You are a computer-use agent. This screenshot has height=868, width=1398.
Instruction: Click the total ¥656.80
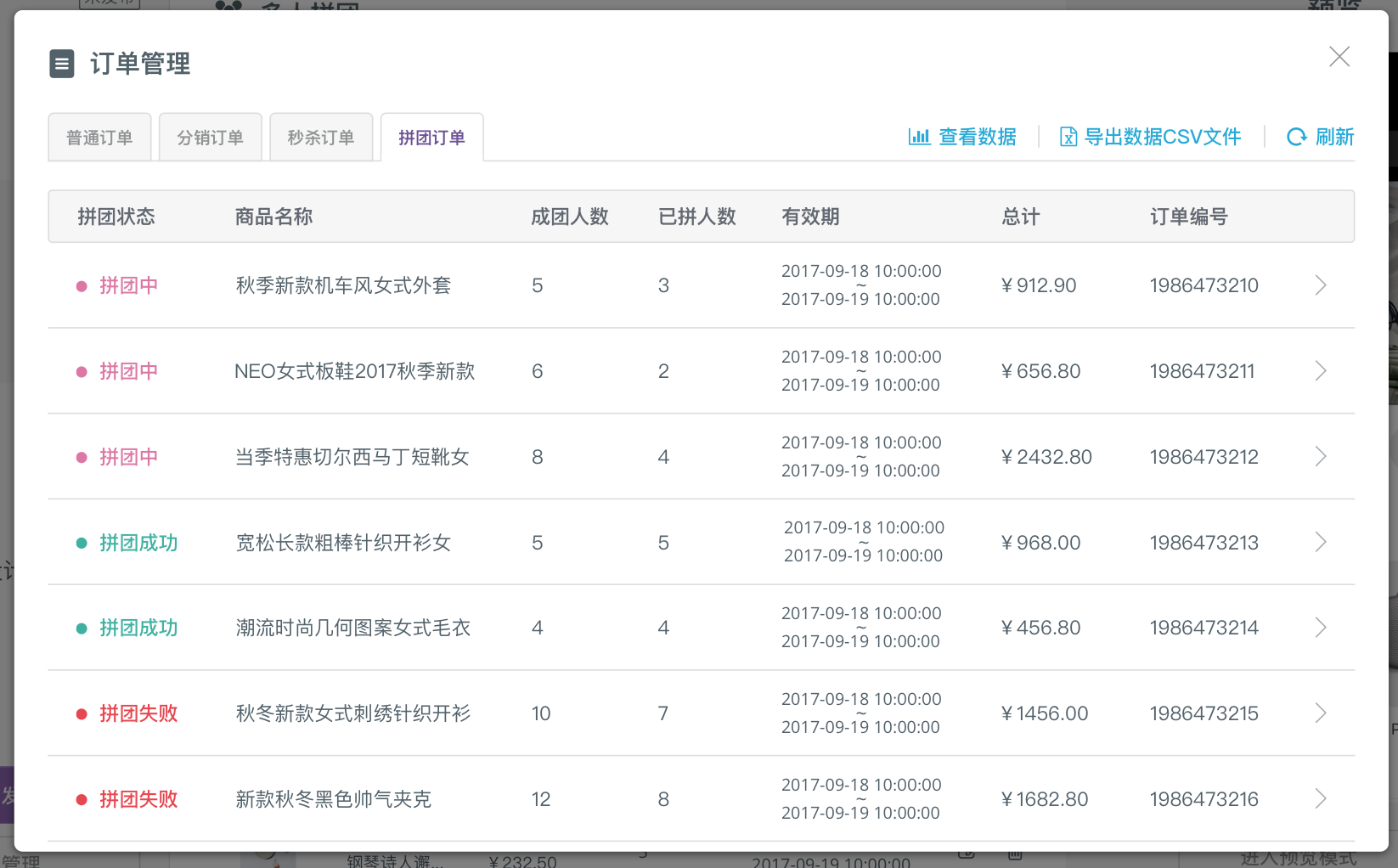point(1041,371)
